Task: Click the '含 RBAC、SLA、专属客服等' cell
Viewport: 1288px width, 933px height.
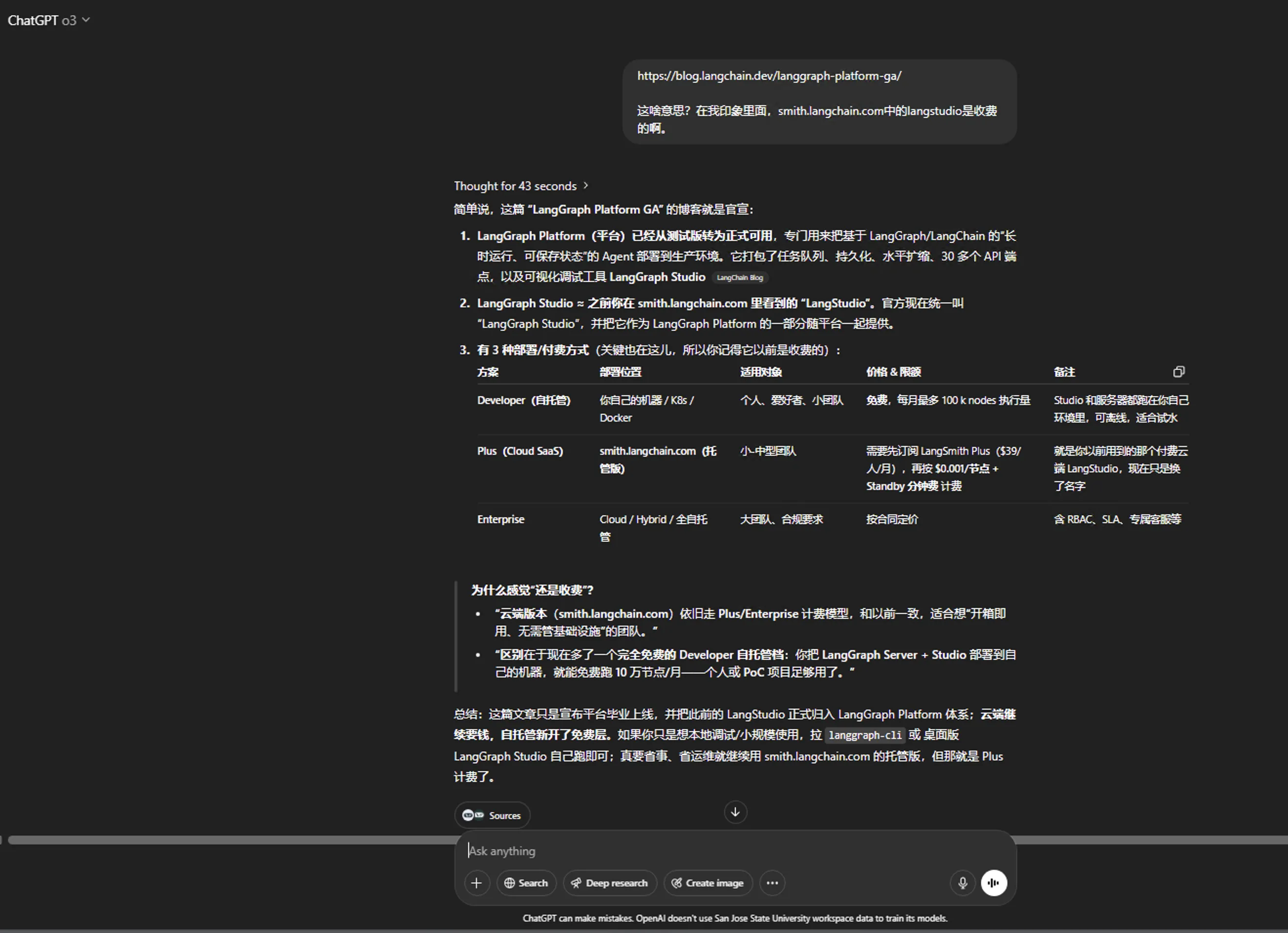Action: 1117,520
